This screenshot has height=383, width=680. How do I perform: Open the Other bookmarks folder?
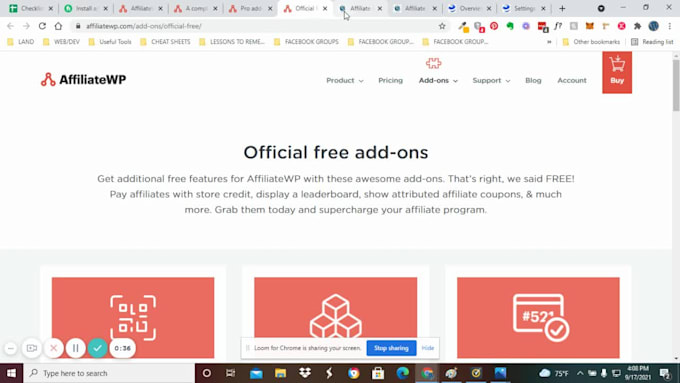tap(591, 42)
